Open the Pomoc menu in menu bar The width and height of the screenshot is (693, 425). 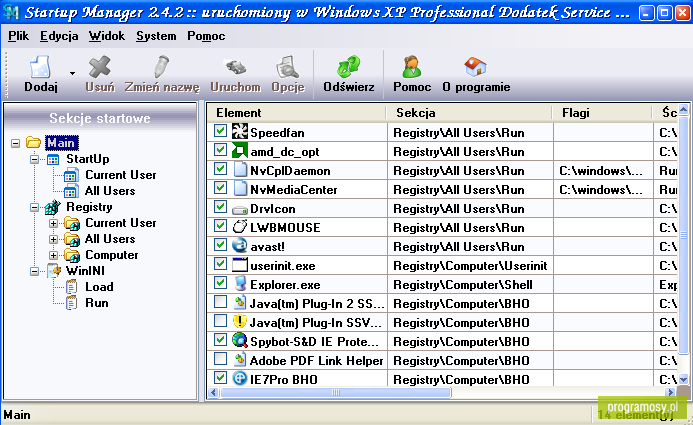click(x=206, y=36)
